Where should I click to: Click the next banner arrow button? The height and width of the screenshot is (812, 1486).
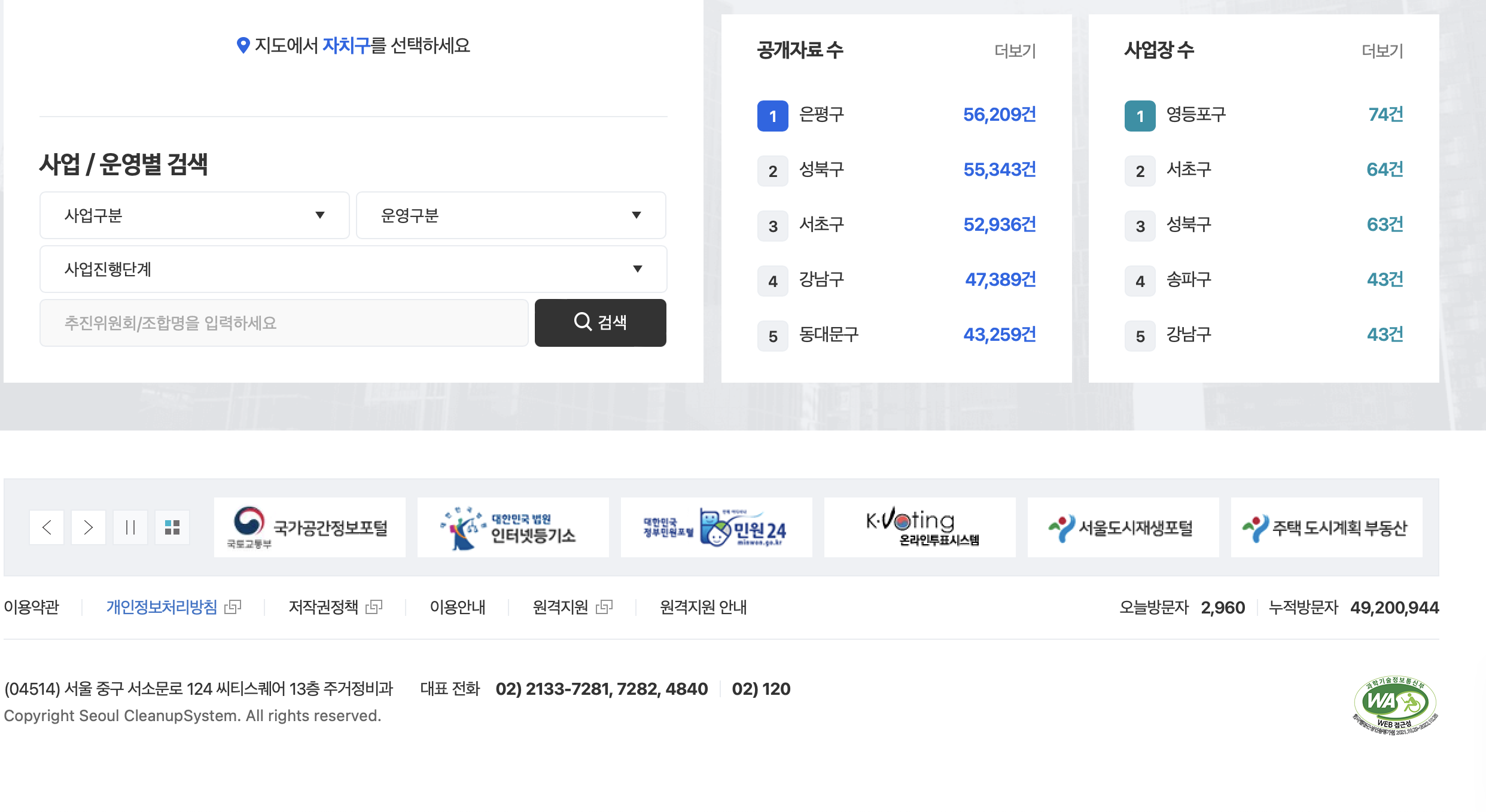coord(89,527)
